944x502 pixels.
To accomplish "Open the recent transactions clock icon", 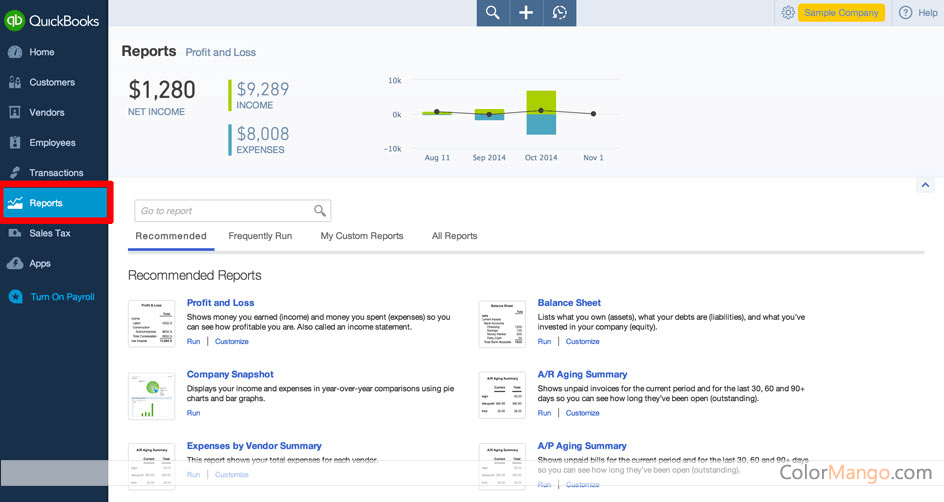I will tap(559, 12).
